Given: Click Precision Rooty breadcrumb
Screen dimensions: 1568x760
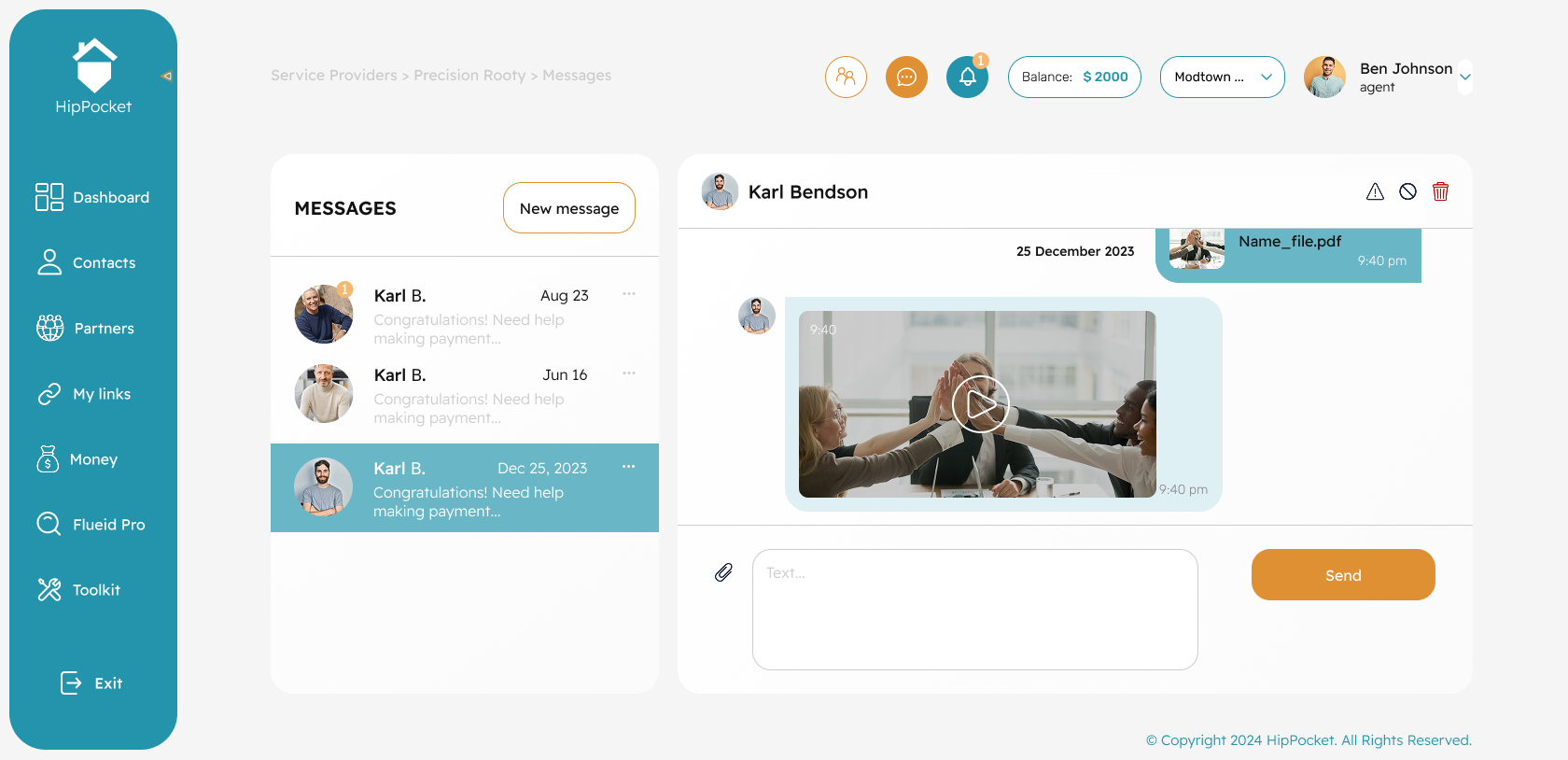Looking at the screenshot, I should pos(469,76).
